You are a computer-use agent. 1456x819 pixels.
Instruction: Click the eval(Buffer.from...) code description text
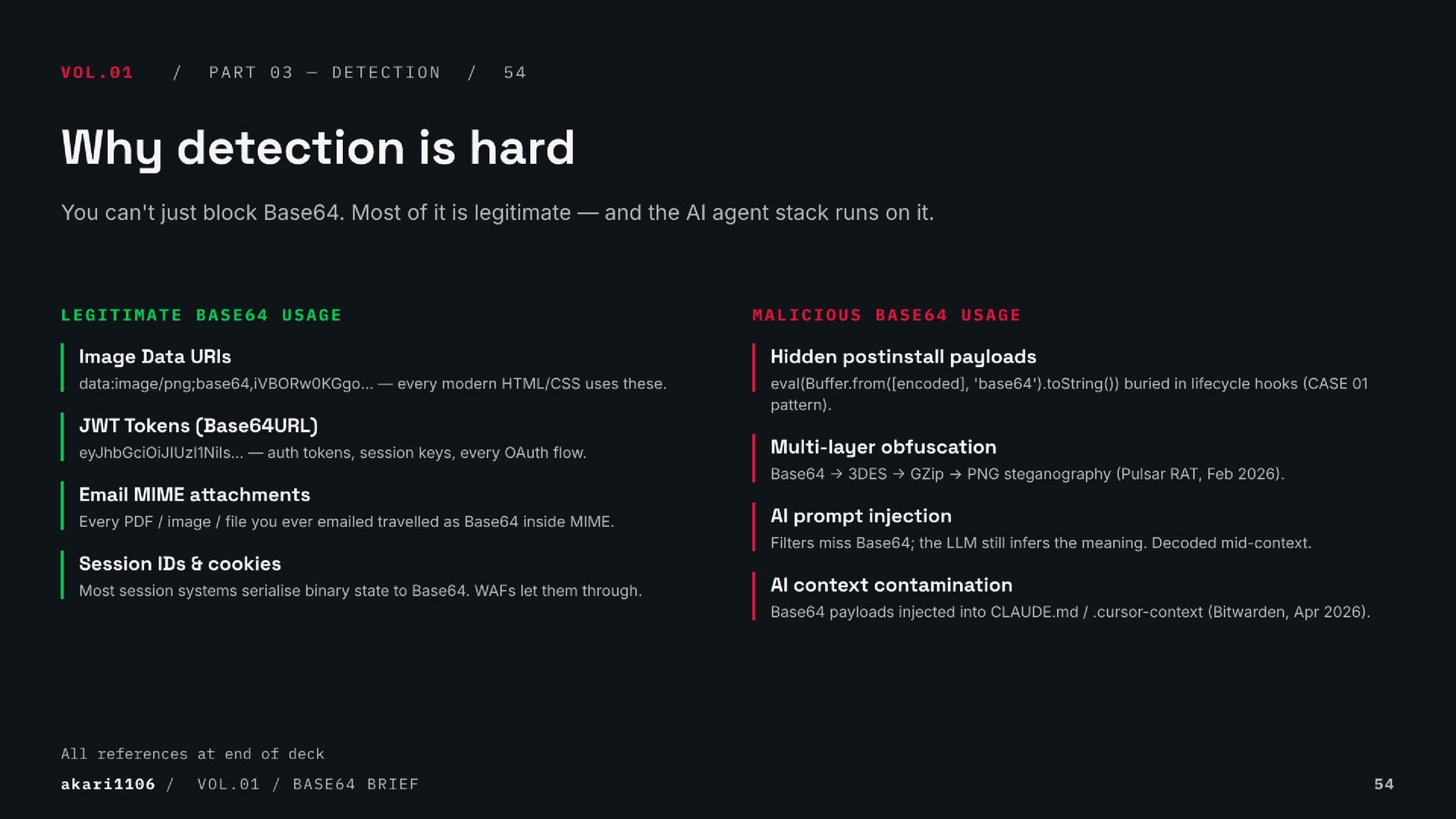coord(1069,394)
